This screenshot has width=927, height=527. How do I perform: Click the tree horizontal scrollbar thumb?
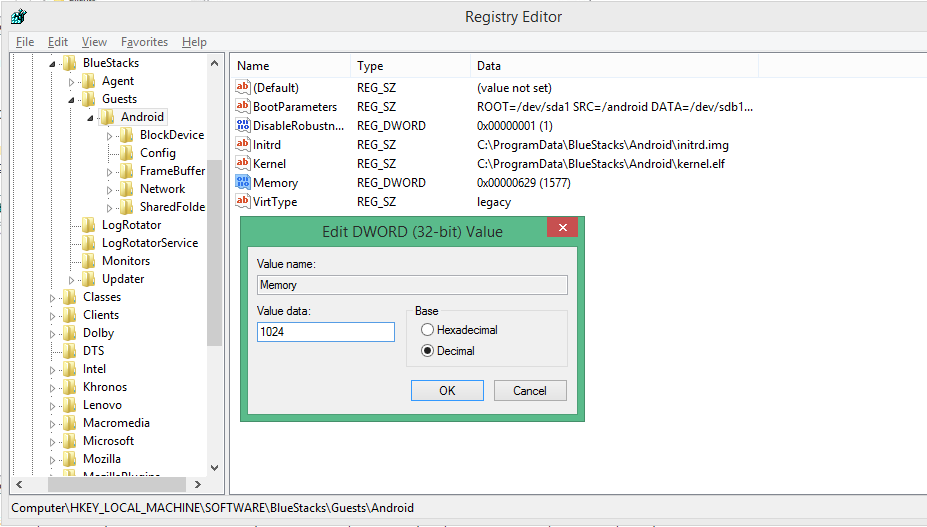116,484
